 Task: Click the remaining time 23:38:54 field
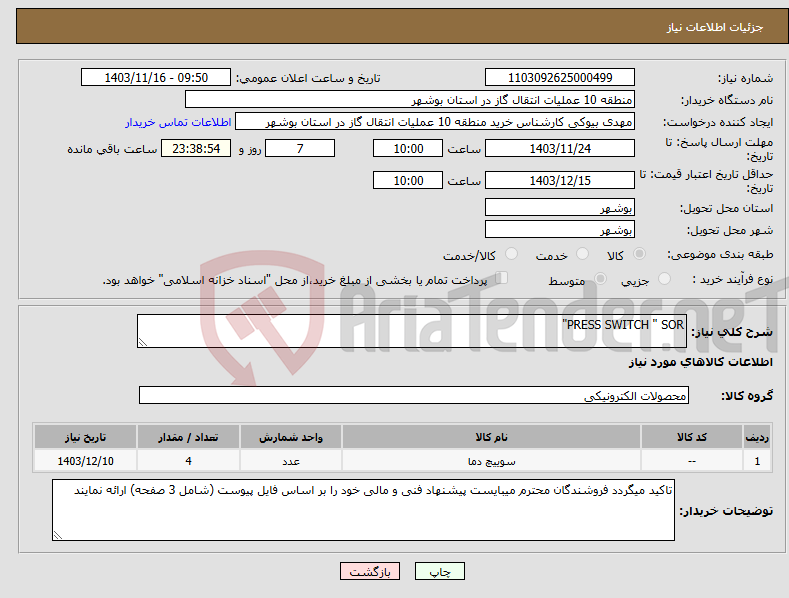pos(196,148)
